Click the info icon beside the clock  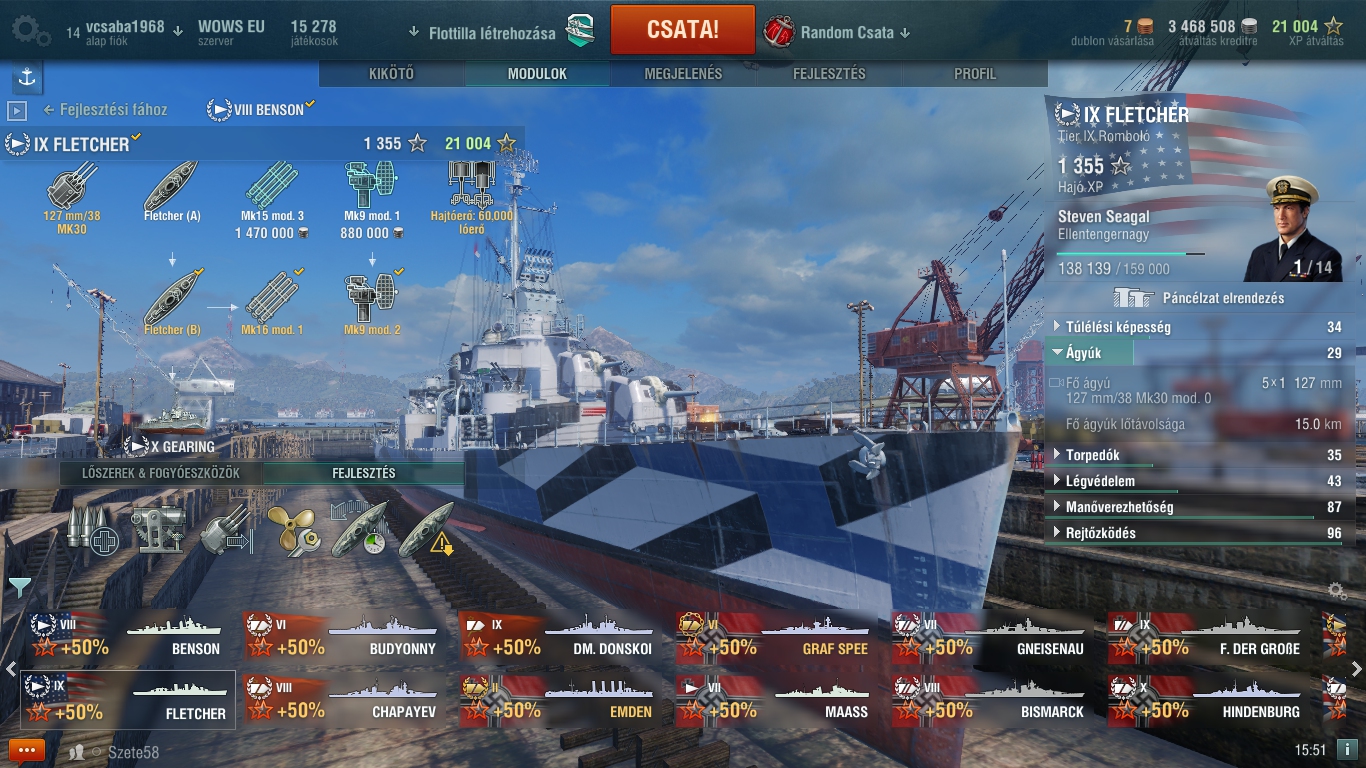(1348, 750)
